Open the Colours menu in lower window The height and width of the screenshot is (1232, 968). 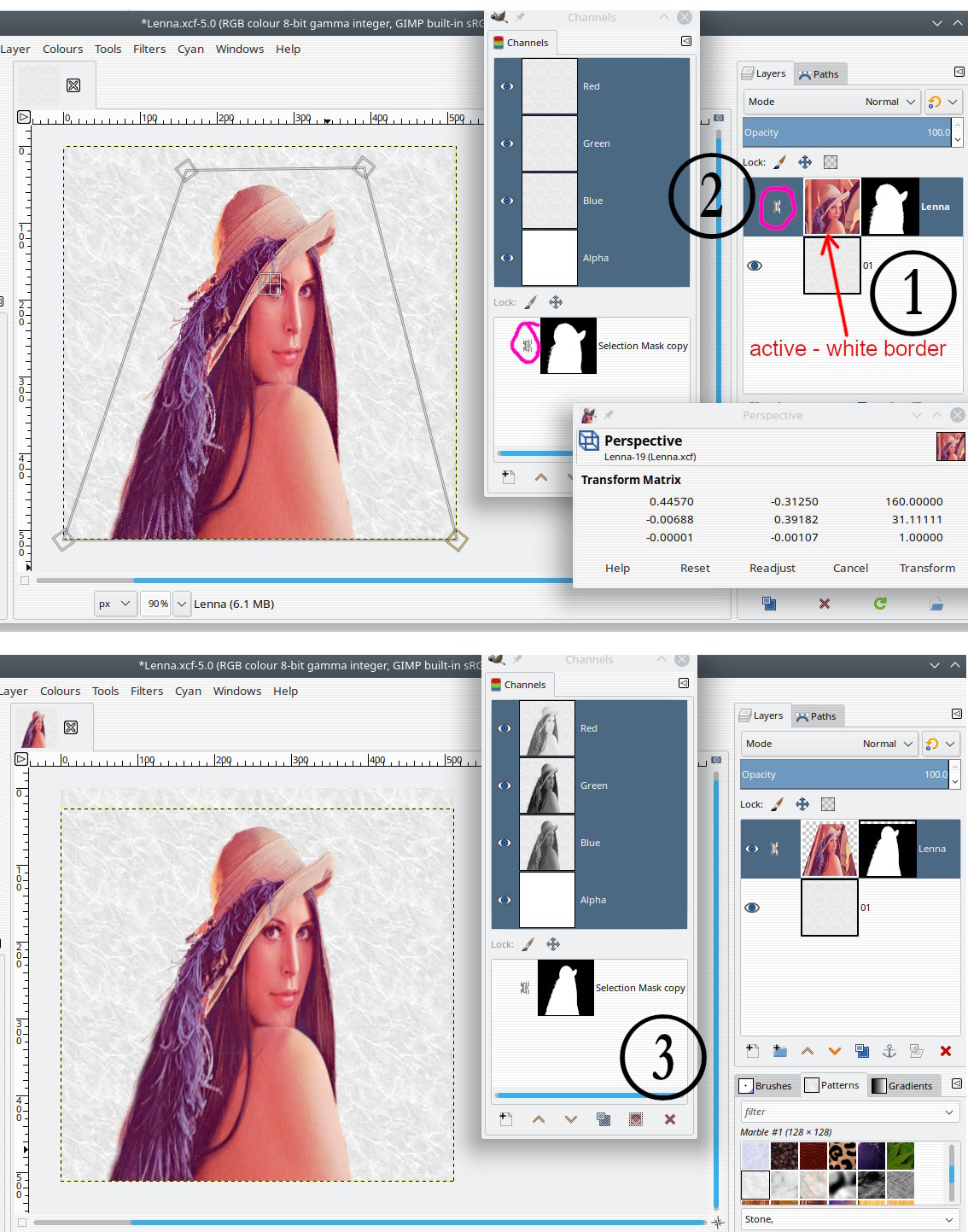tap(60, 691)
